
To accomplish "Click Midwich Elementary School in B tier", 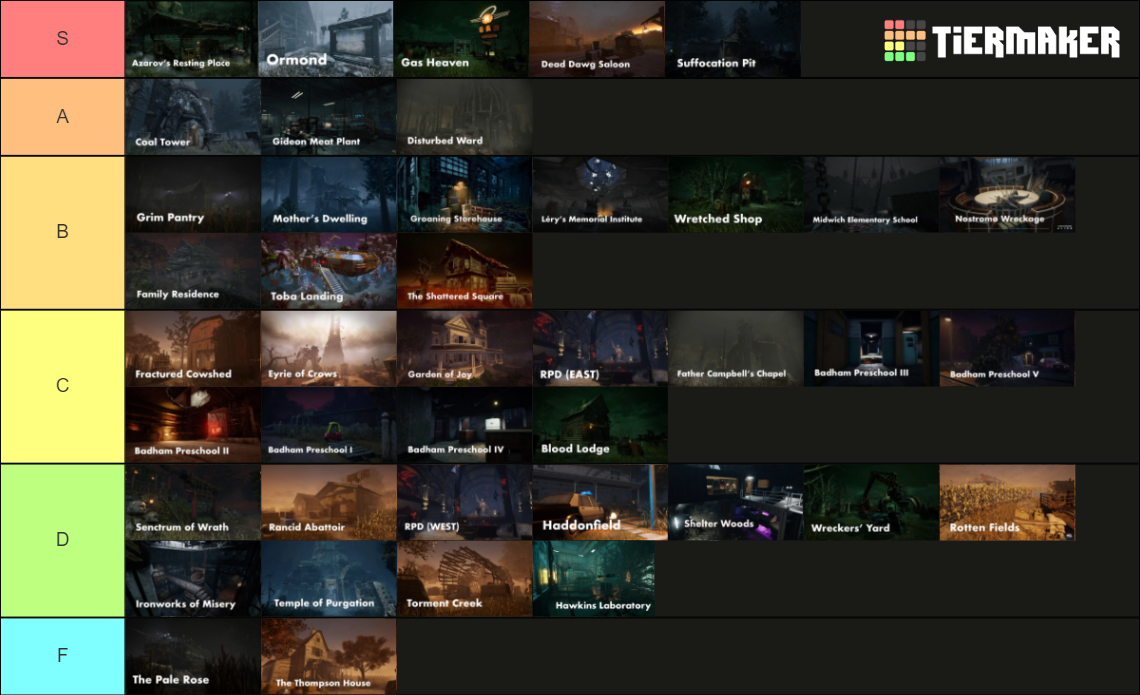I will 869,194.
